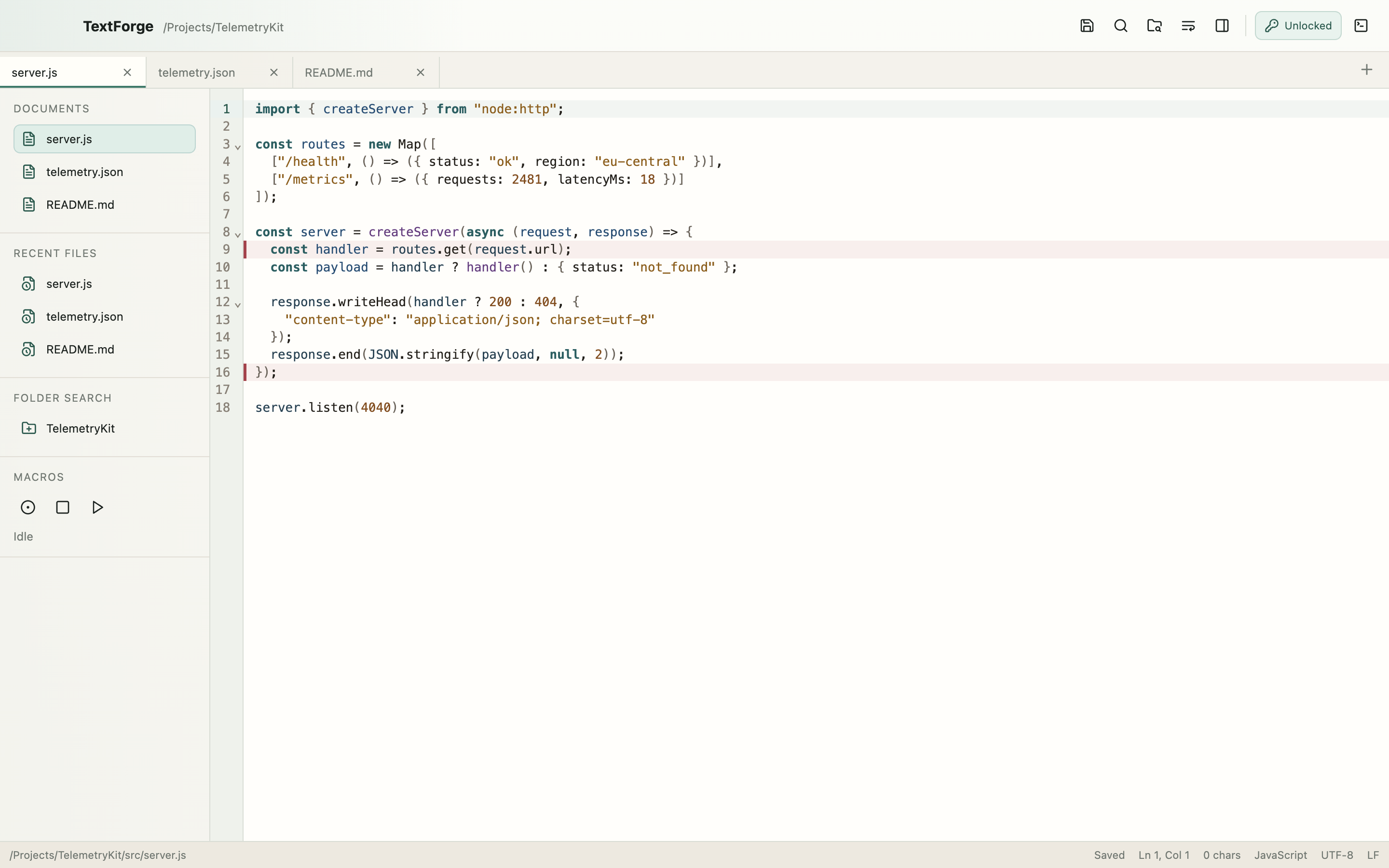Viewport: 1389px width, 868px height.
Task: Open TelemetryKit in Folder Search
Action: coord(105,428)
